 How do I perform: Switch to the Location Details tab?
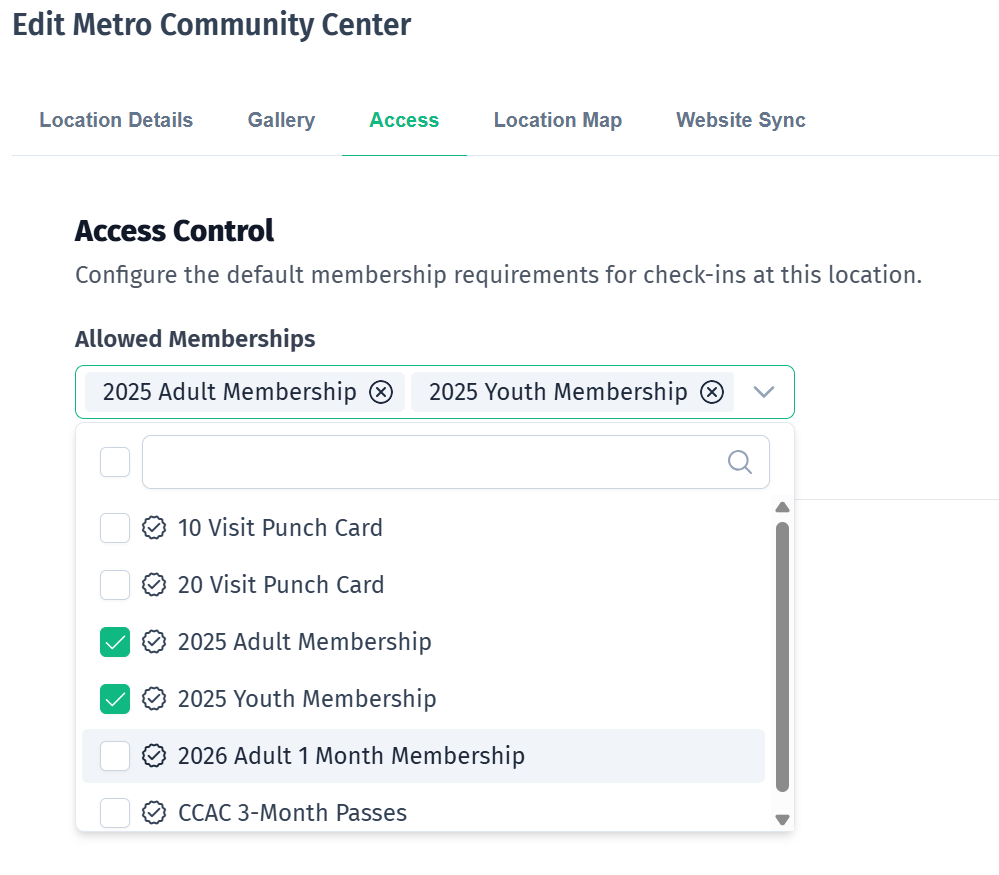tap(116, 120)
